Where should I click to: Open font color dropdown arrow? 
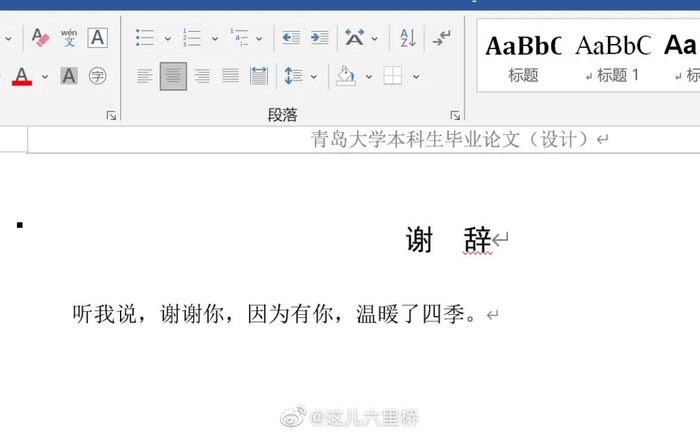pos(45,76)
